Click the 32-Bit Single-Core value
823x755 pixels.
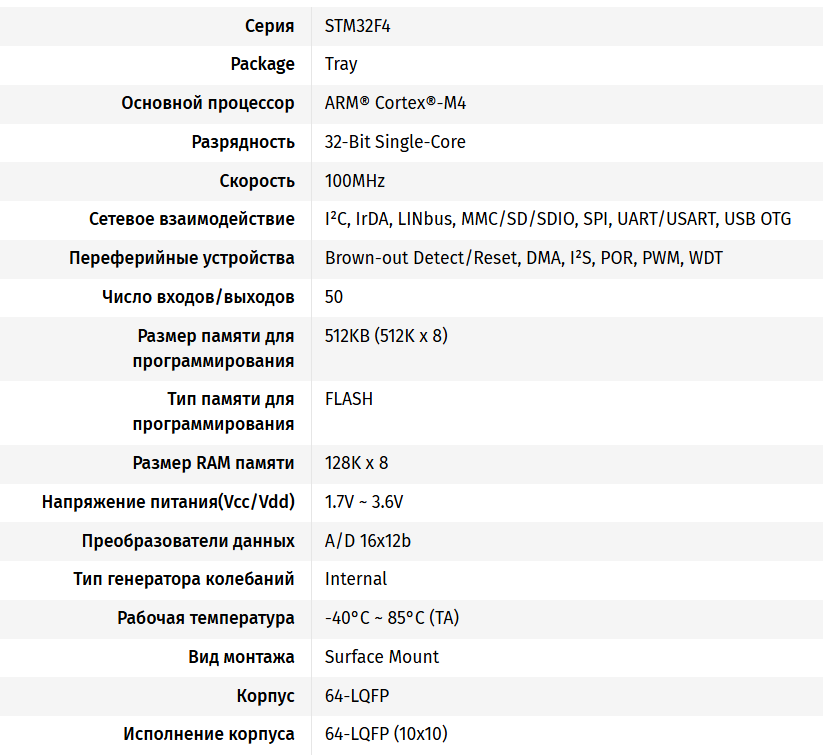click(x=395, y=142)
